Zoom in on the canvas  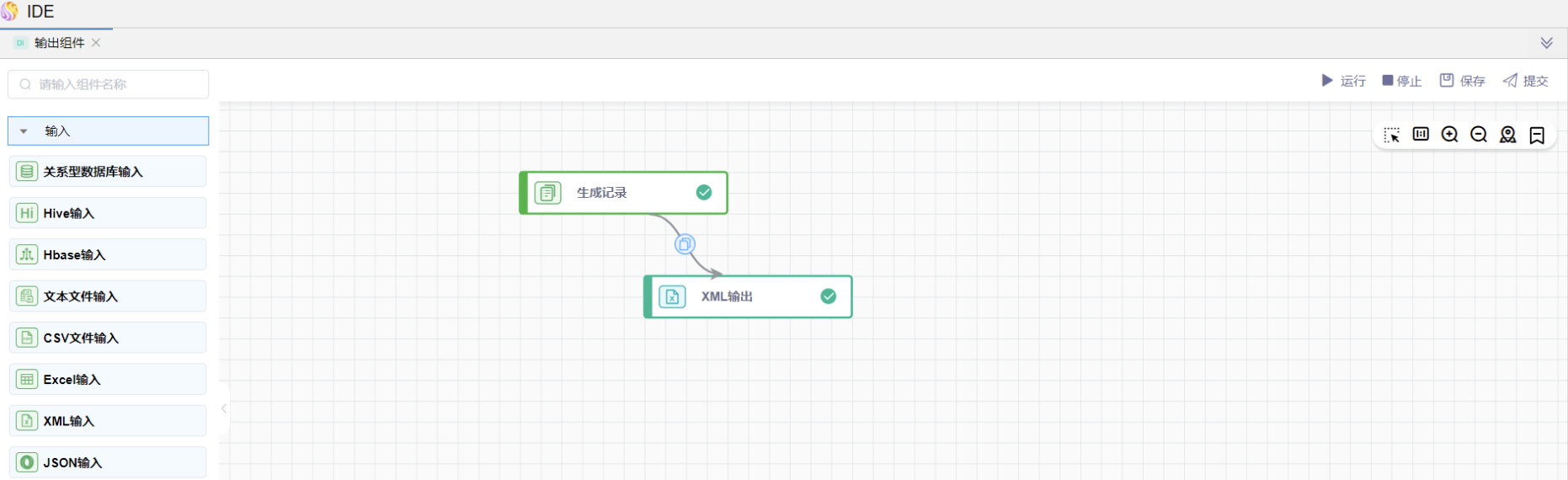point(1449,135)
